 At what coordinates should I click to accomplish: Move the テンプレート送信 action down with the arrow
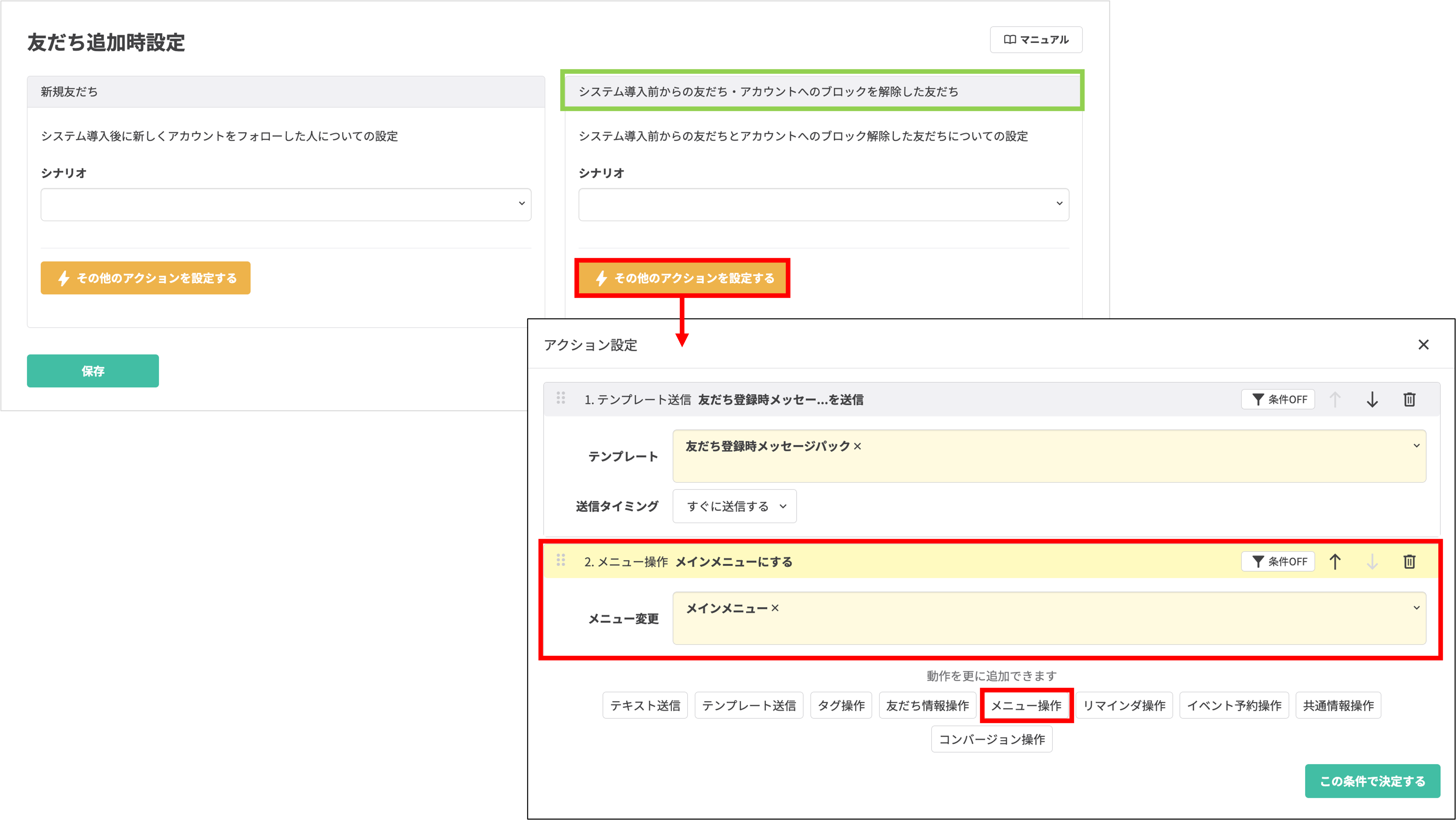(1372, 399)
